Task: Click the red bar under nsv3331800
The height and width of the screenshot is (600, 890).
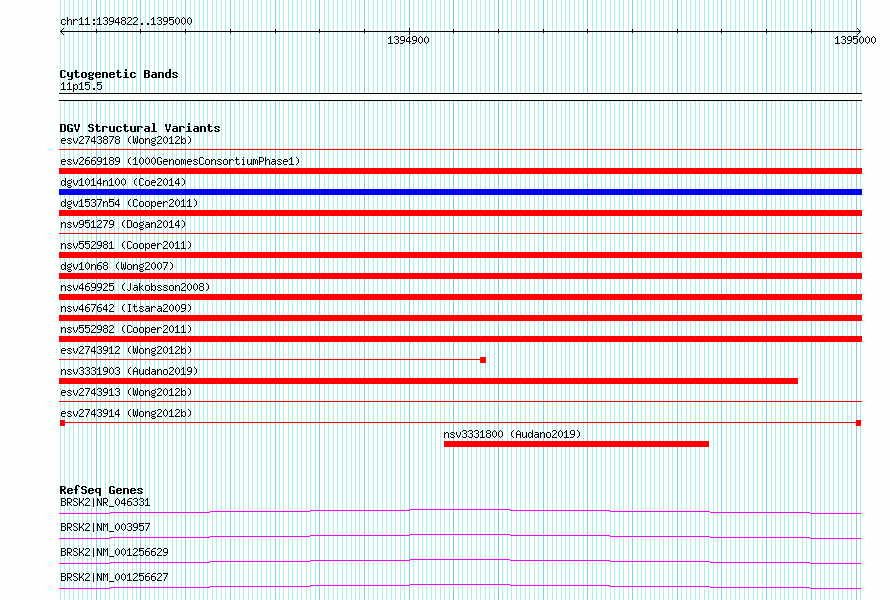Action: 576,444
